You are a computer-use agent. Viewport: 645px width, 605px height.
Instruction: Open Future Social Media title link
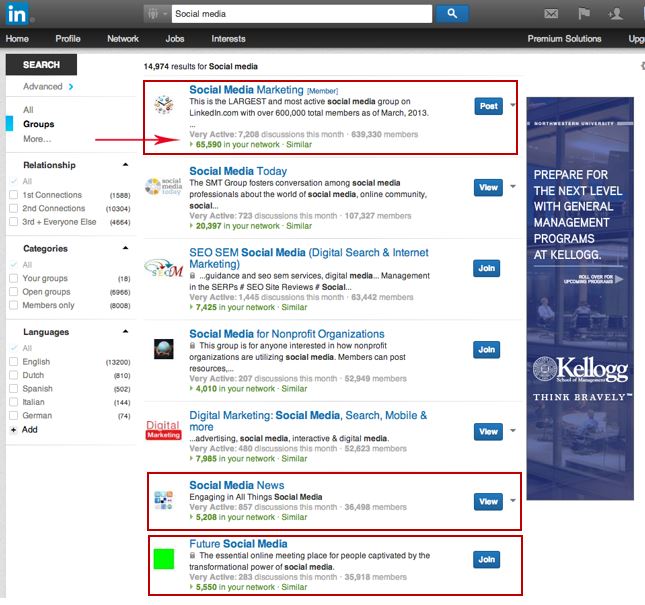click(x=238, y=544)
